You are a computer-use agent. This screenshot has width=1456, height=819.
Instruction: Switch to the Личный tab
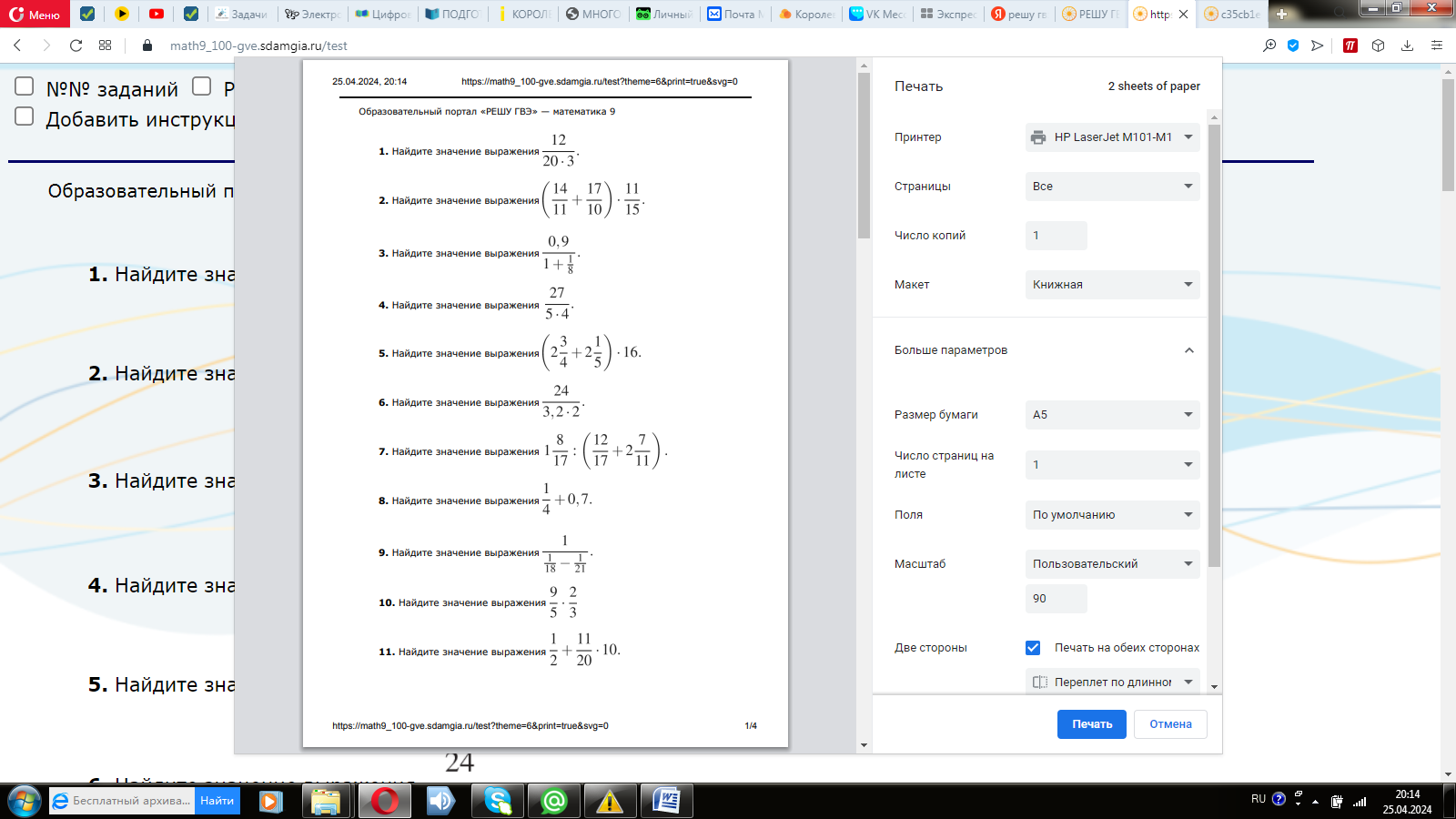664,14
